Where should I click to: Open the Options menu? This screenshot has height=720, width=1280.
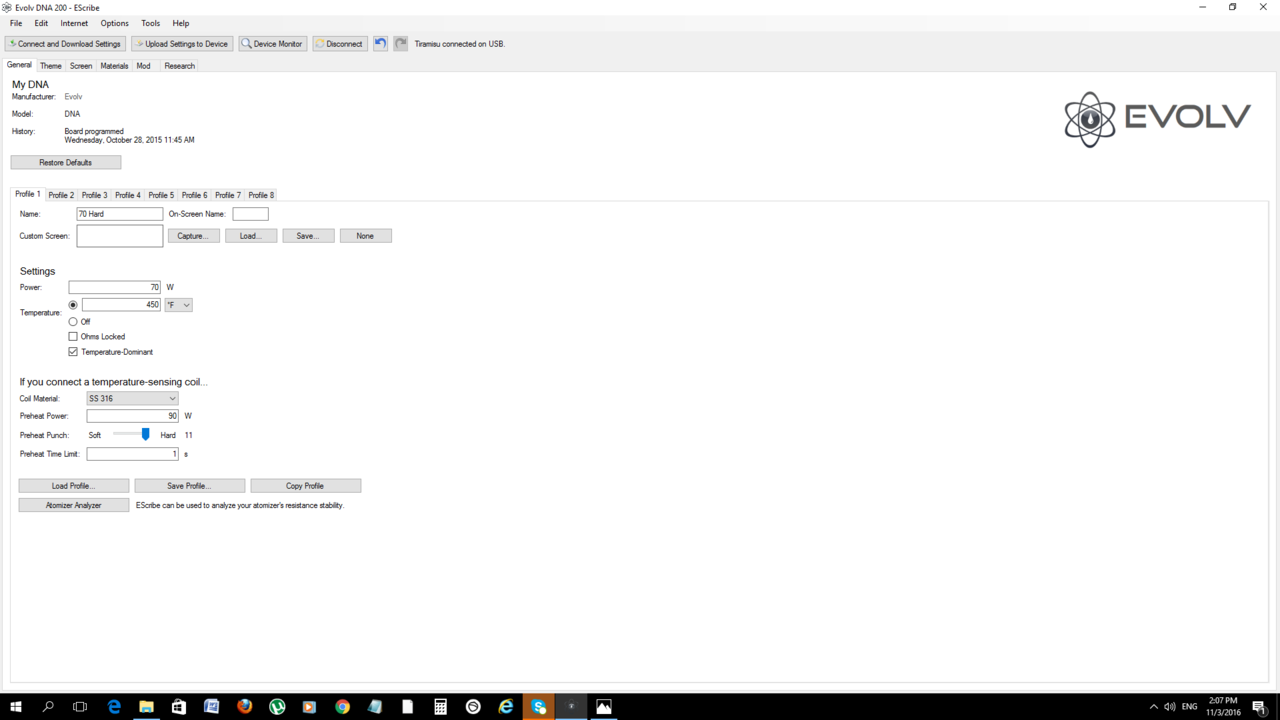click(114, 23)
